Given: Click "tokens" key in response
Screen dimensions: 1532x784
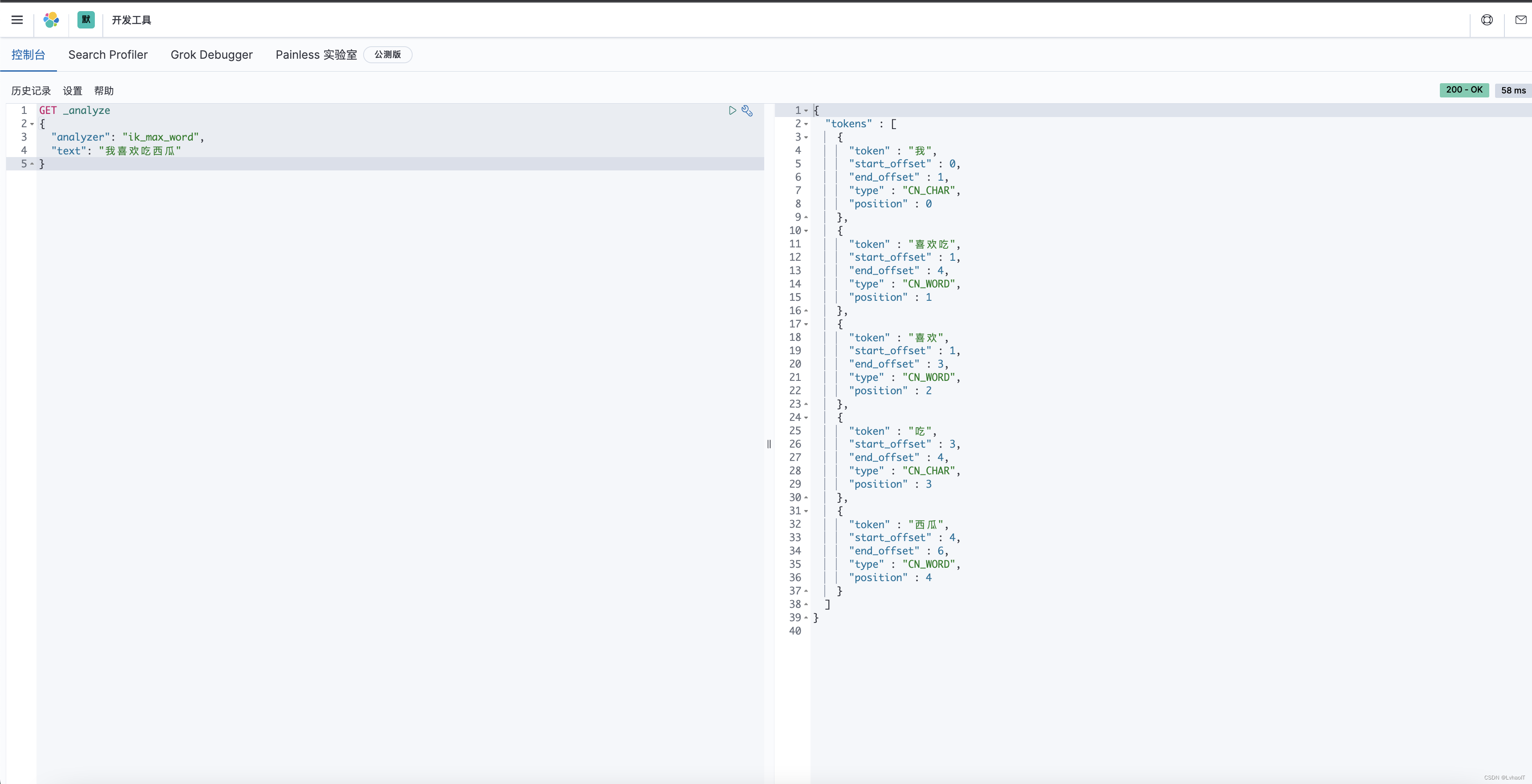Looking at the screenshot, I should (849, 124).
